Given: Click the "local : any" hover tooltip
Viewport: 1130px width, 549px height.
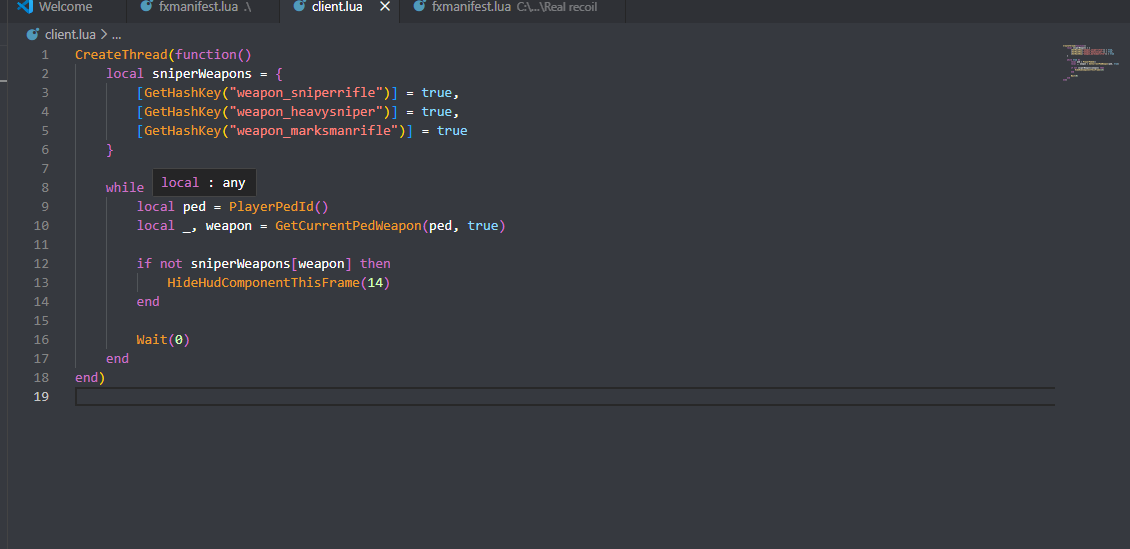Looking at the screenshot, I should coord(203,183).
